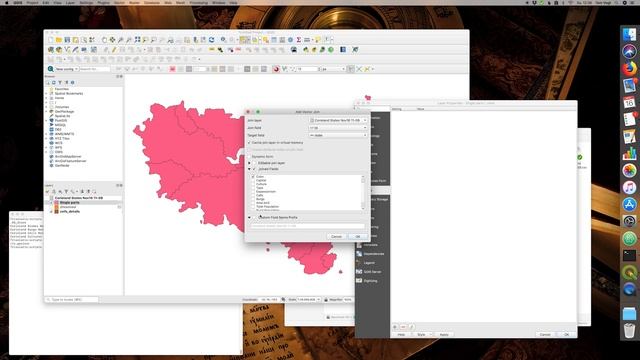The height and width of the screenshot is (360, 640).
Task: Open the Join layer dropdown
Action: [x=338, y=120]
